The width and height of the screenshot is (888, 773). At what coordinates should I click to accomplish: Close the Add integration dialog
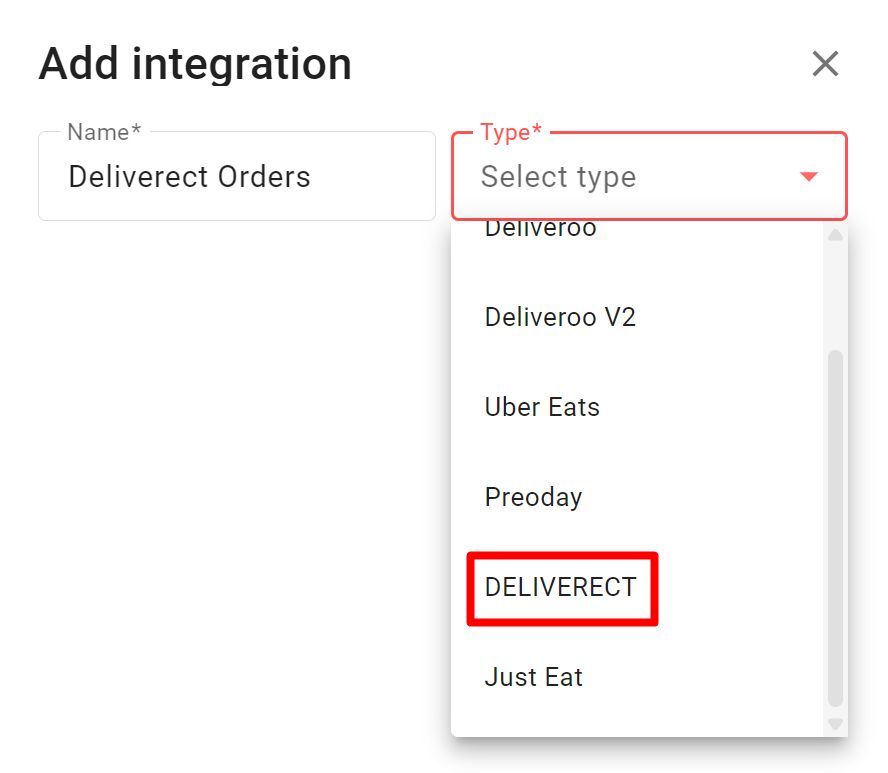[825, 64]
